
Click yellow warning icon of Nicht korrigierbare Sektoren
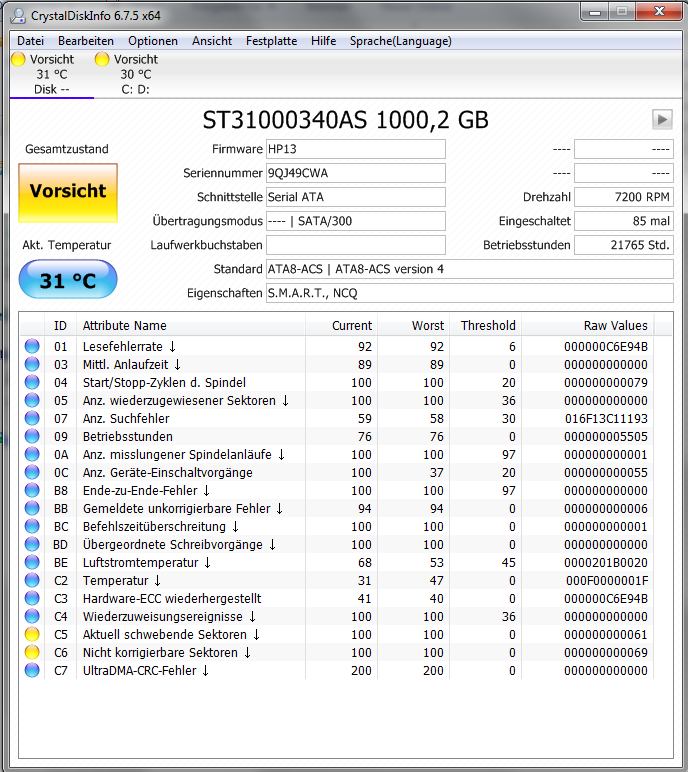[x=32, y=652]
